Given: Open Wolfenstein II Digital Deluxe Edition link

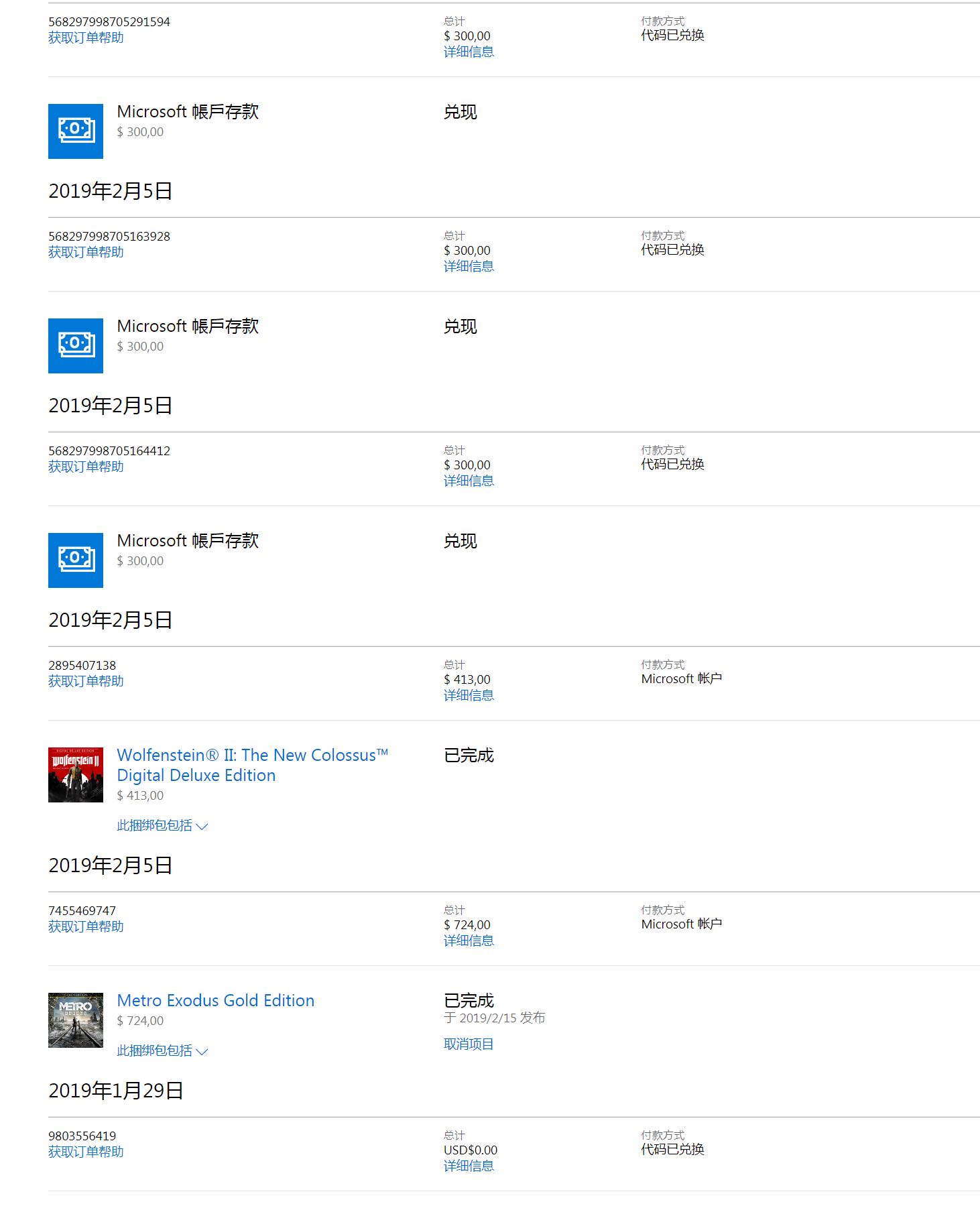Looking at the screenshot, I should tap(253, 765).
